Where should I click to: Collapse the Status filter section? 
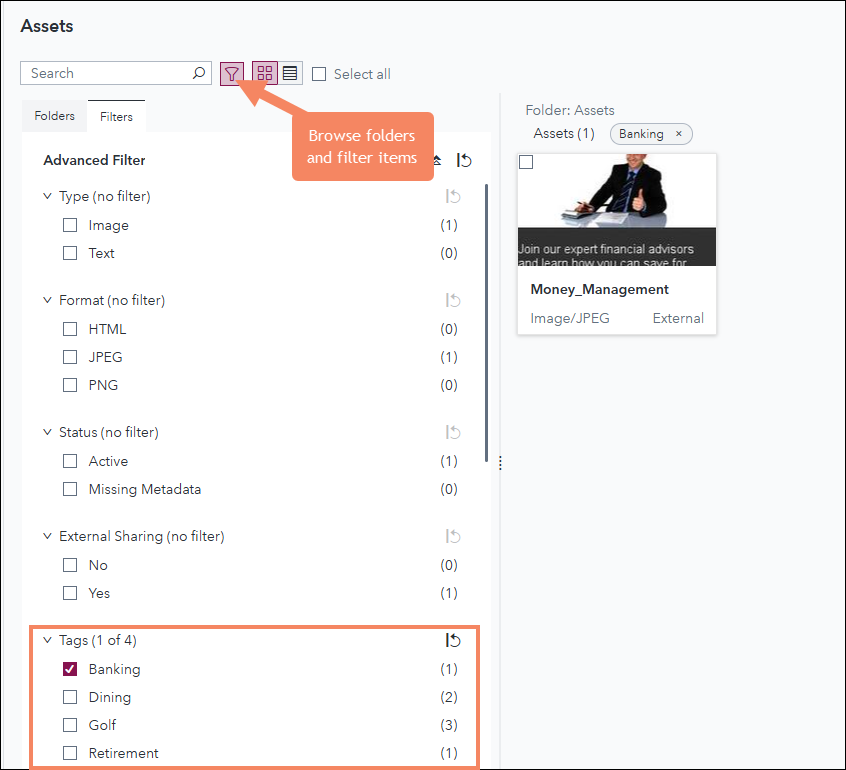tap(47, 432)
